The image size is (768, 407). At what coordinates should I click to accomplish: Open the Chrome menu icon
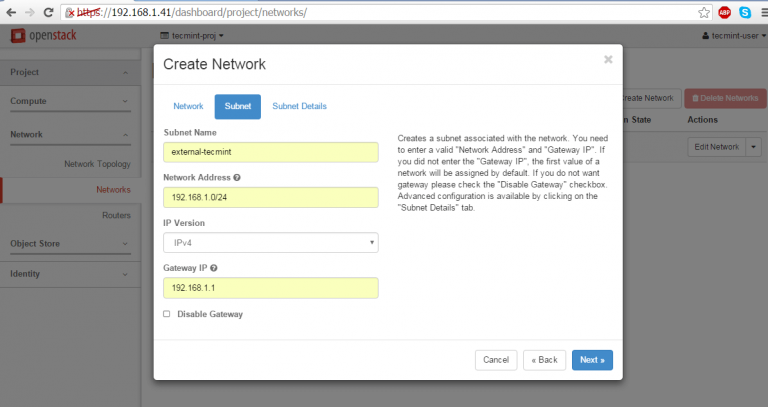tap(761, 13)
